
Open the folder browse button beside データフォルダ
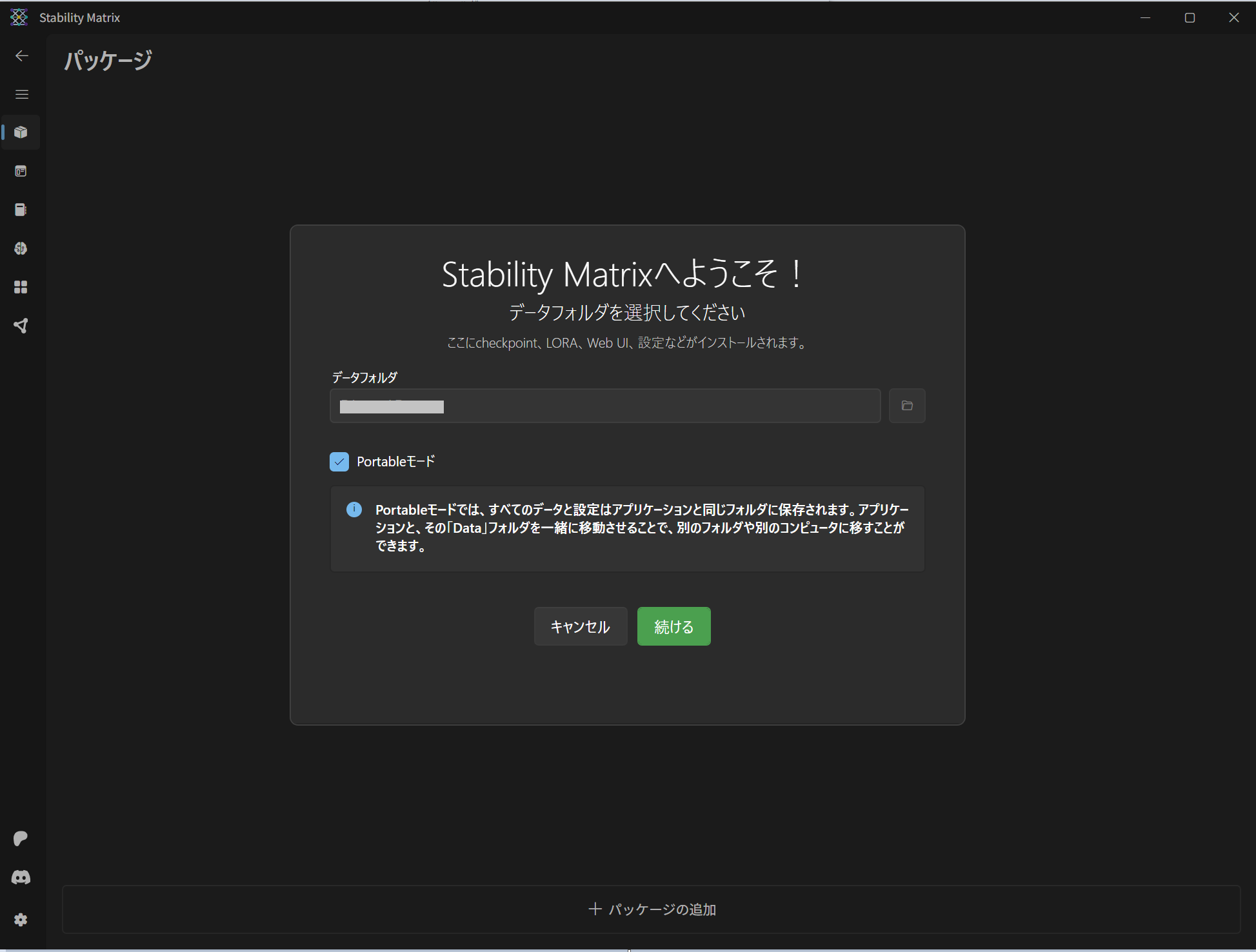point(907,406)
